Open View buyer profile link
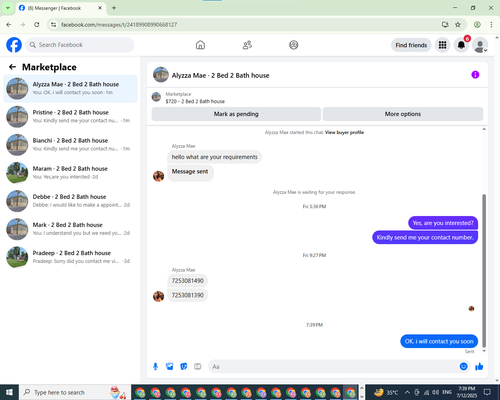Screen dimensions: 500x400 click(x=344, y=132)
